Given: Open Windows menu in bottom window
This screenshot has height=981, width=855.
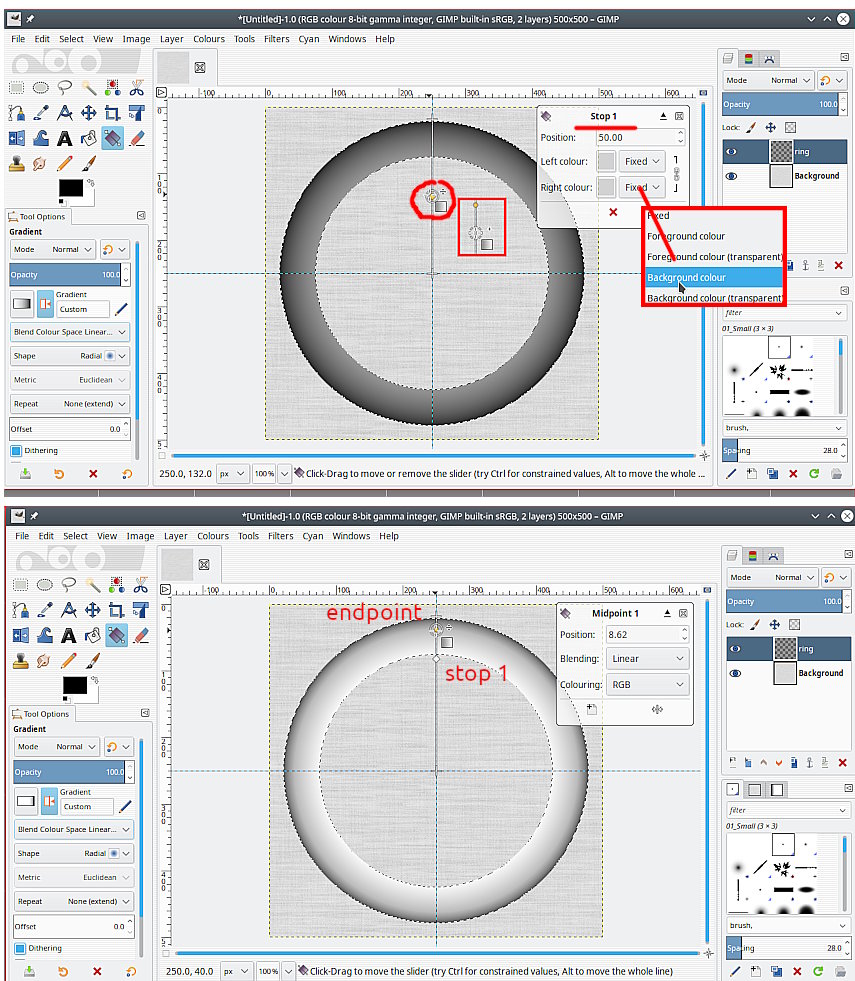Looking at the screenshot, I should pos(351,536).
